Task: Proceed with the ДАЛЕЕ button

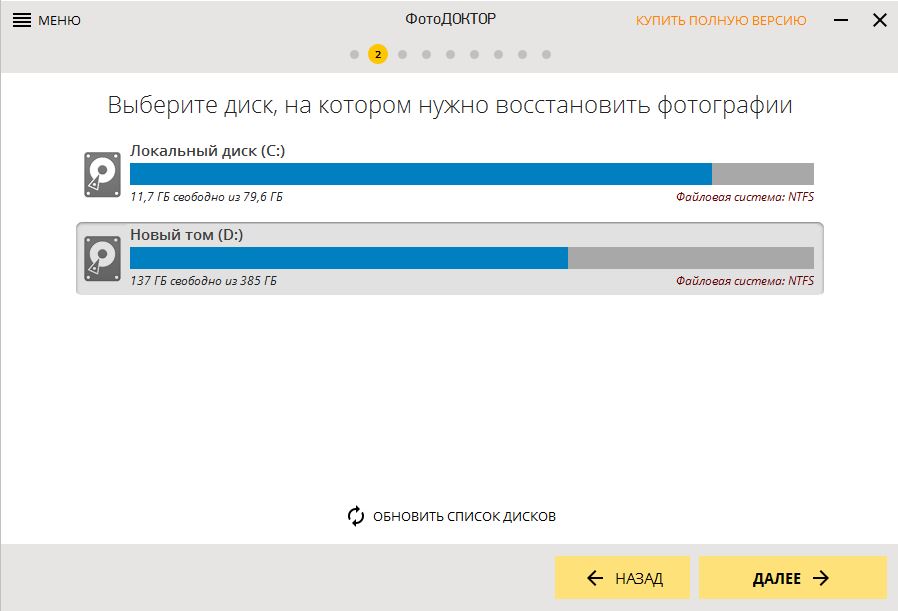Action: point(793,578)
